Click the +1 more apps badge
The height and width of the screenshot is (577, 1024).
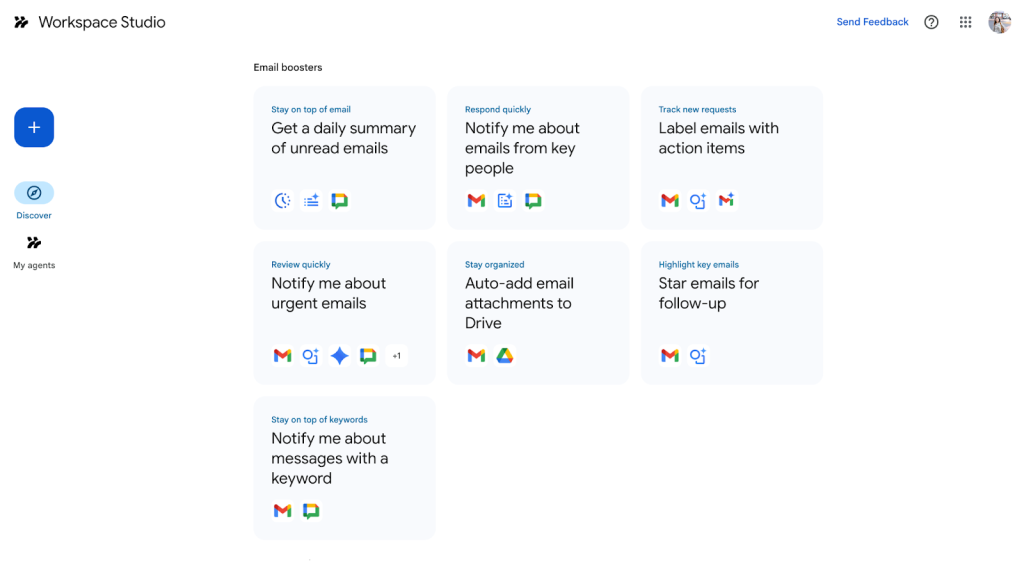coord(396,356)
